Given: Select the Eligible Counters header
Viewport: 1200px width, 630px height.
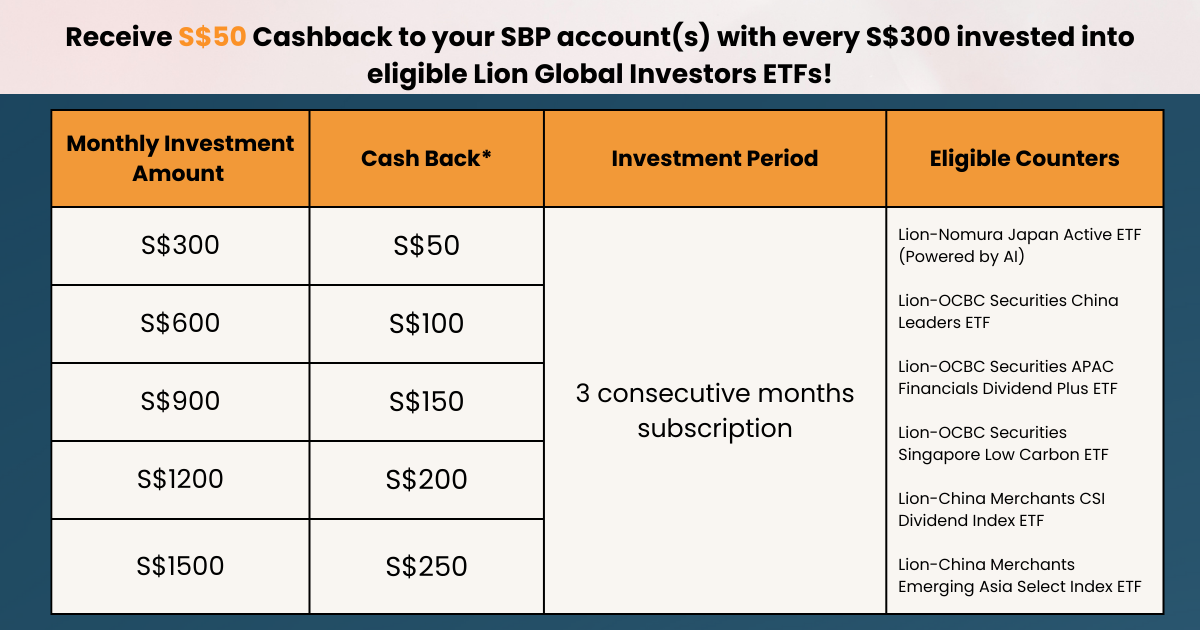Looking at the screenshot, I should 1025,158.
